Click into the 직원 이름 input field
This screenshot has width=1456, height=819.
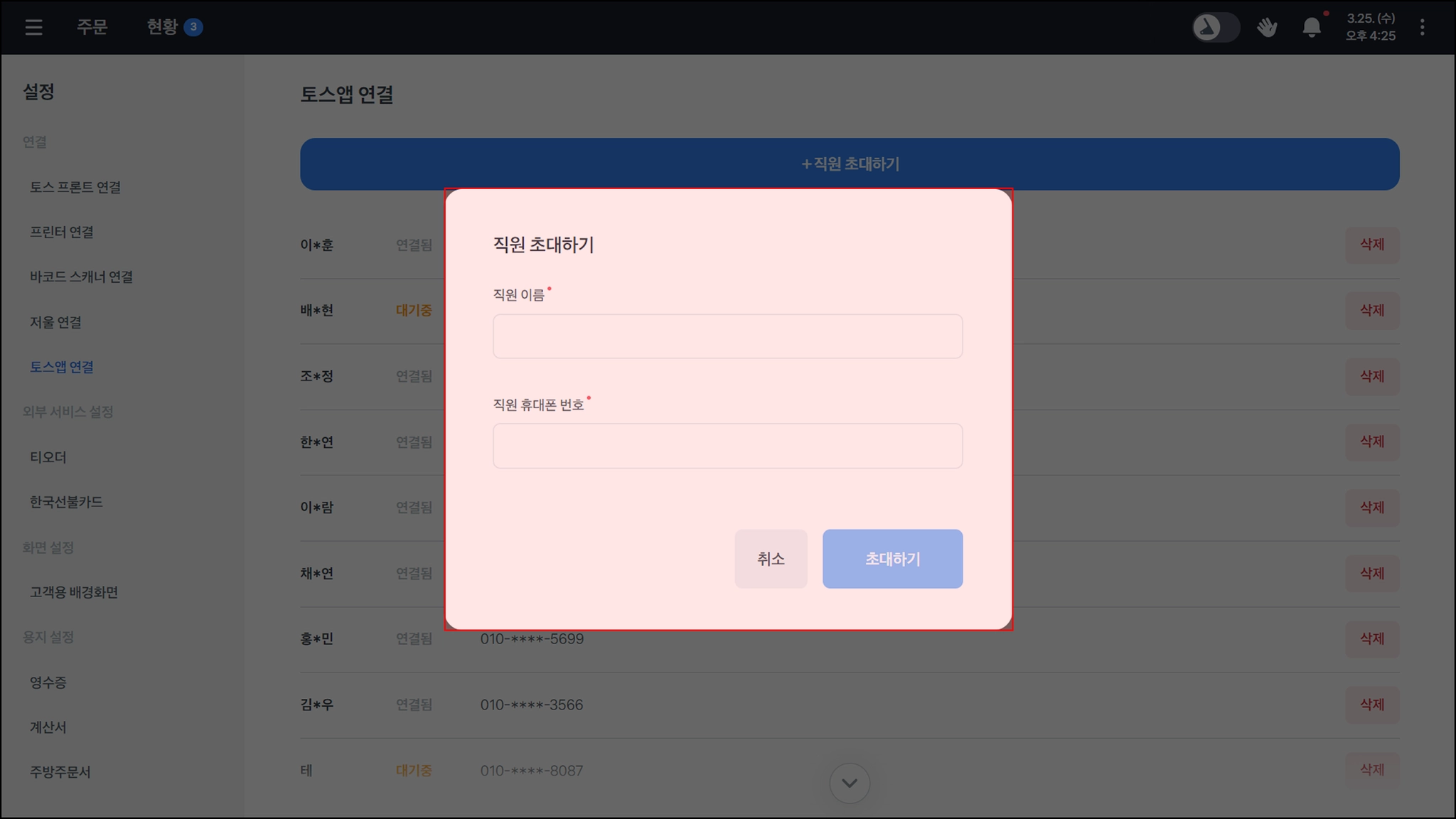click(x=727, y=336)
